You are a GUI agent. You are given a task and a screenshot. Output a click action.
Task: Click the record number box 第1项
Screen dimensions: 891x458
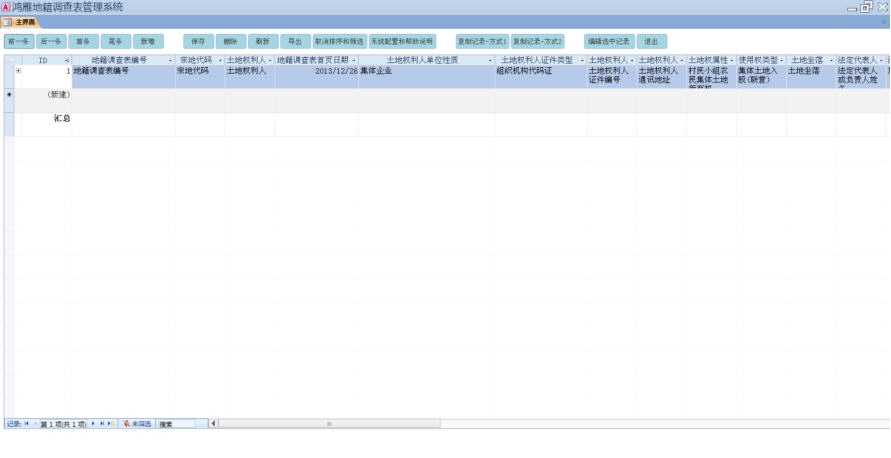click(x=63, y=424)
